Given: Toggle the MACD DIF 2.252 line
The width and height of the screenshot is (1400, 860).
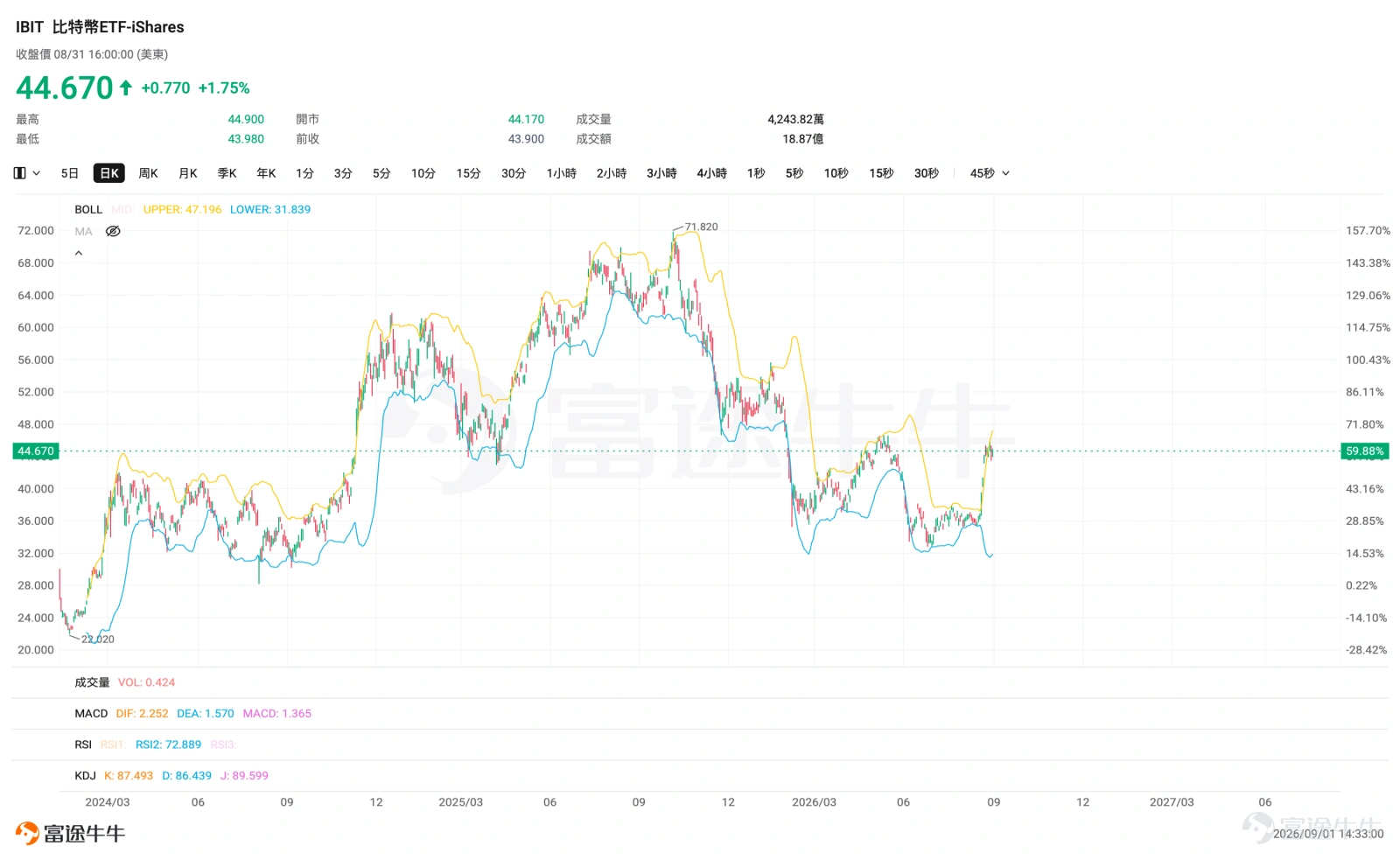Looking at the screenshot, I should [x=142, y=714].
